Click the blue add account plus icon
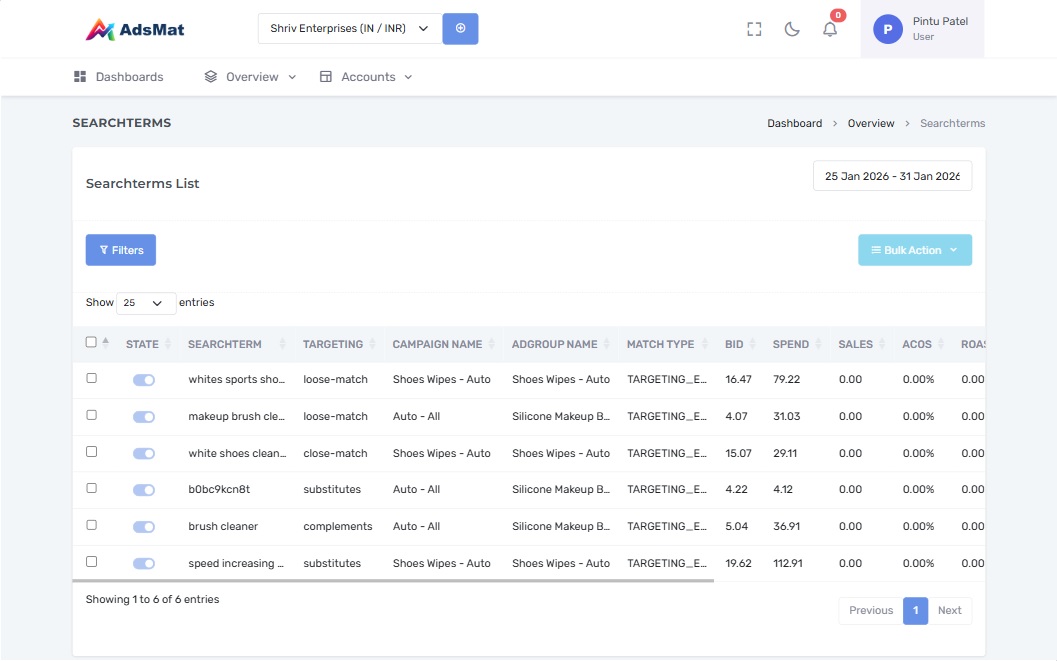1057x661 pixels. 460,29
